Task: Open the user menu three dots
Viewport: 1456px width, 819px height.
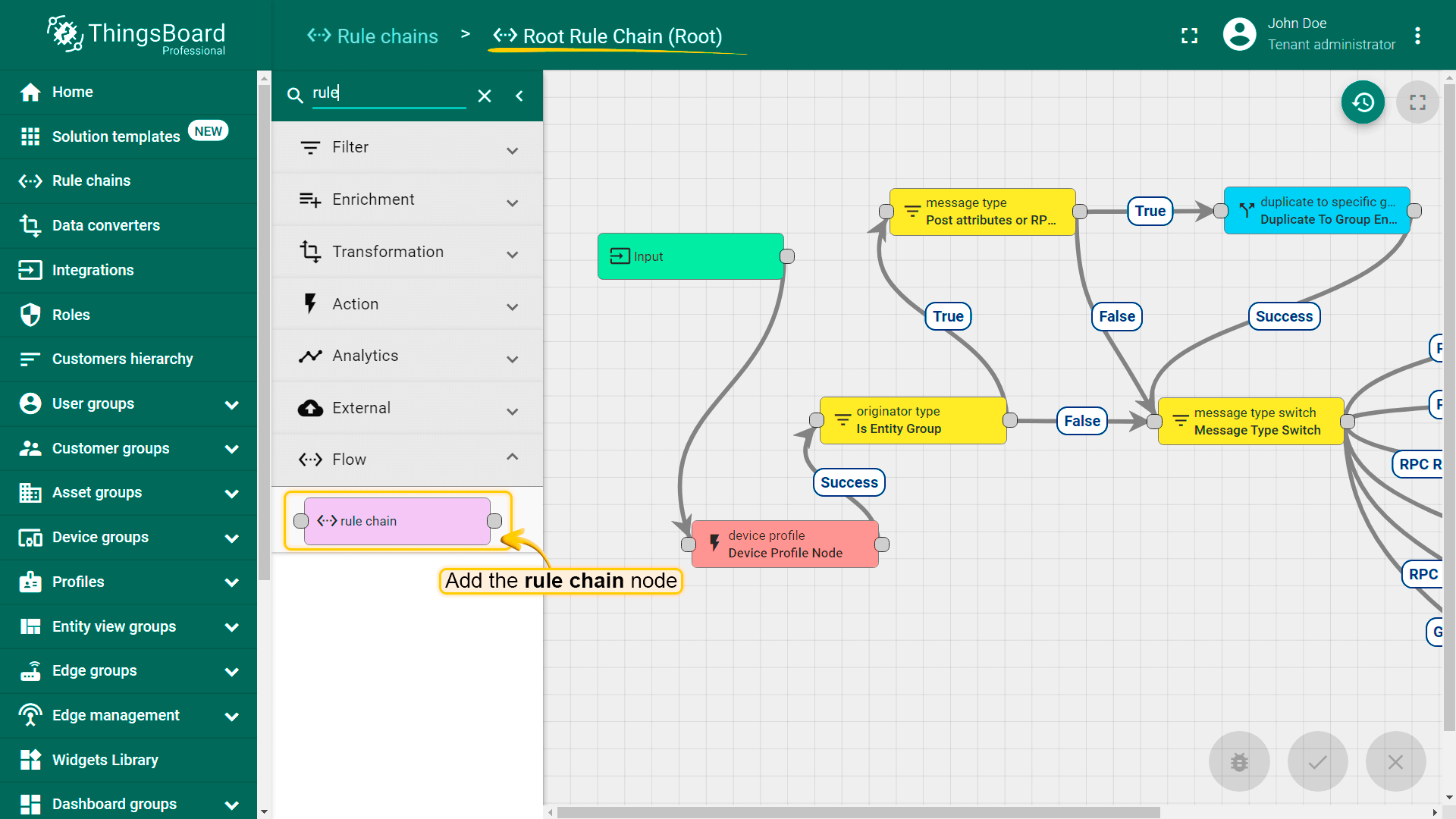Action: click(x=1417, y=36)
